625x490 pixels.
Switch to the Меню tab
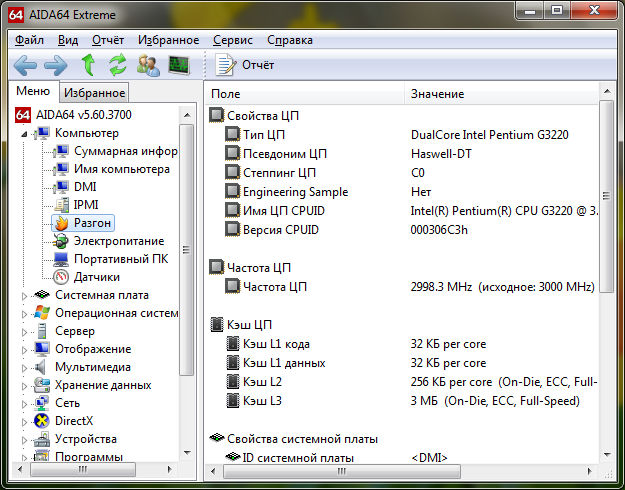pos(33,91)
